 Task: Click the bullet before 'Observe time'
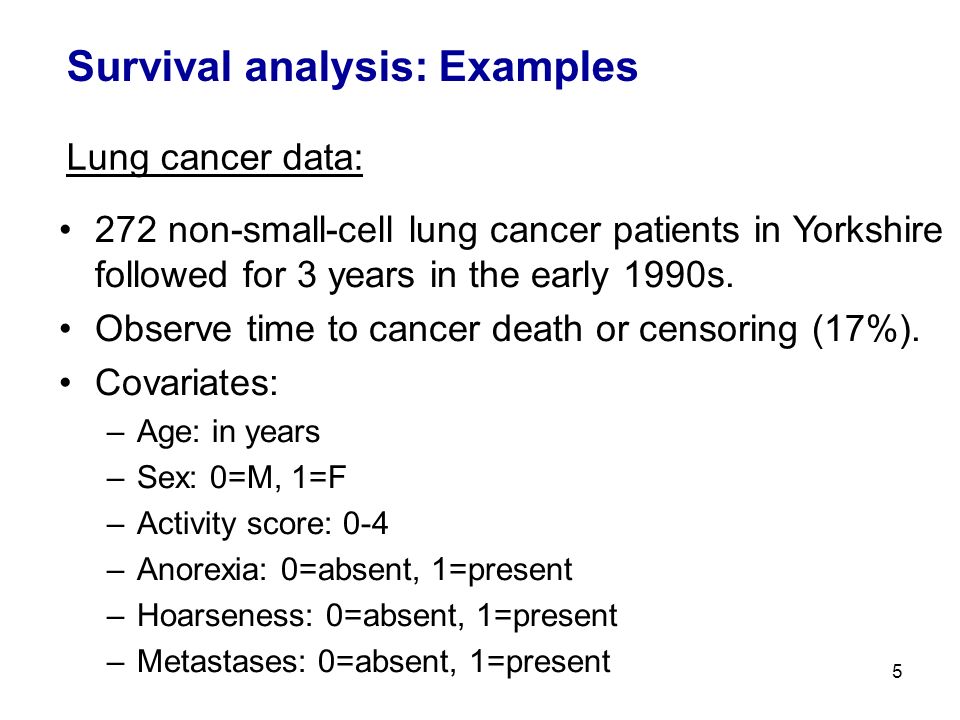click(66, 329)
